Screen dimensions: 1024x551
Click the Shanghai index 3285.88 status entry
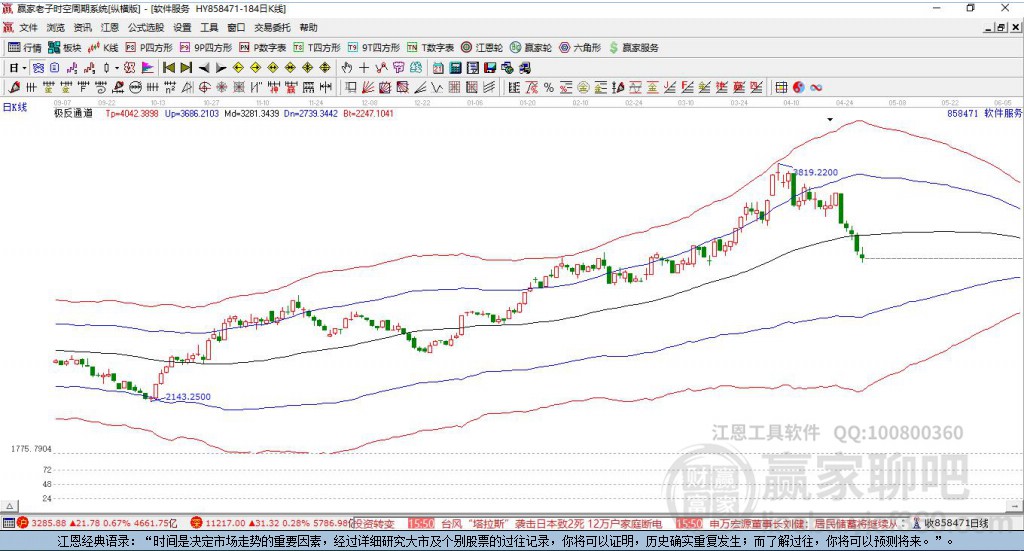click(x=97, y=523)
